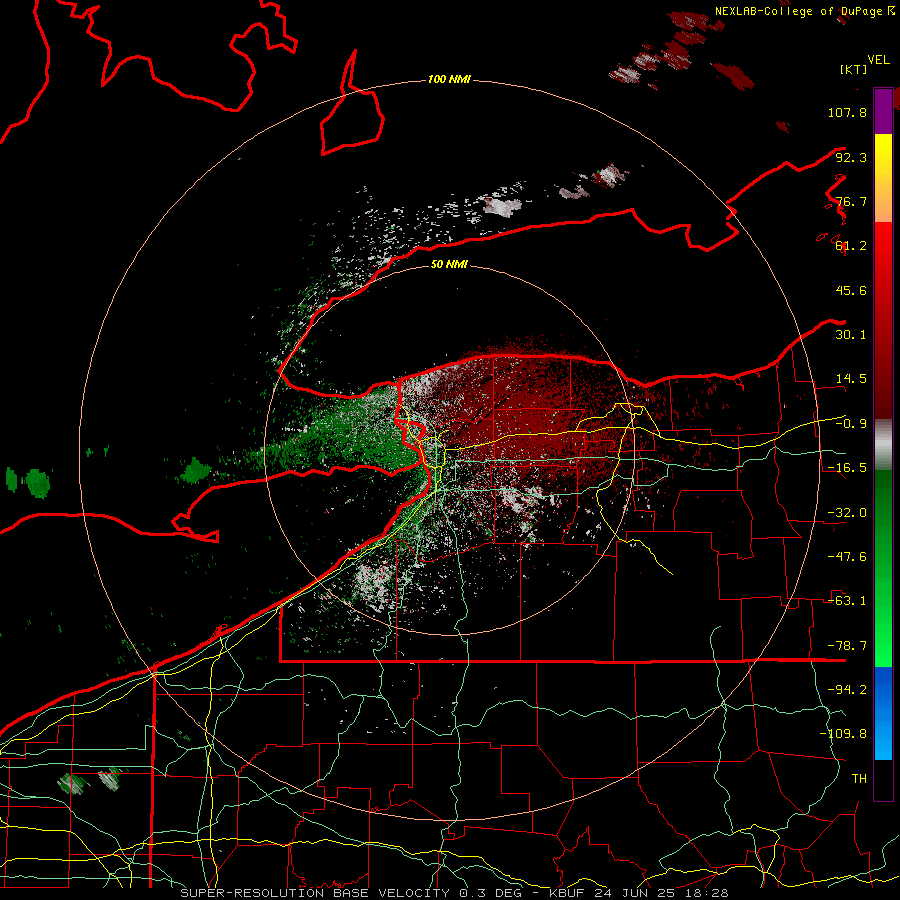This screenshot has width=900, height=900.
Task: Select the 61.2 legend value
Action: pos(851,245)
